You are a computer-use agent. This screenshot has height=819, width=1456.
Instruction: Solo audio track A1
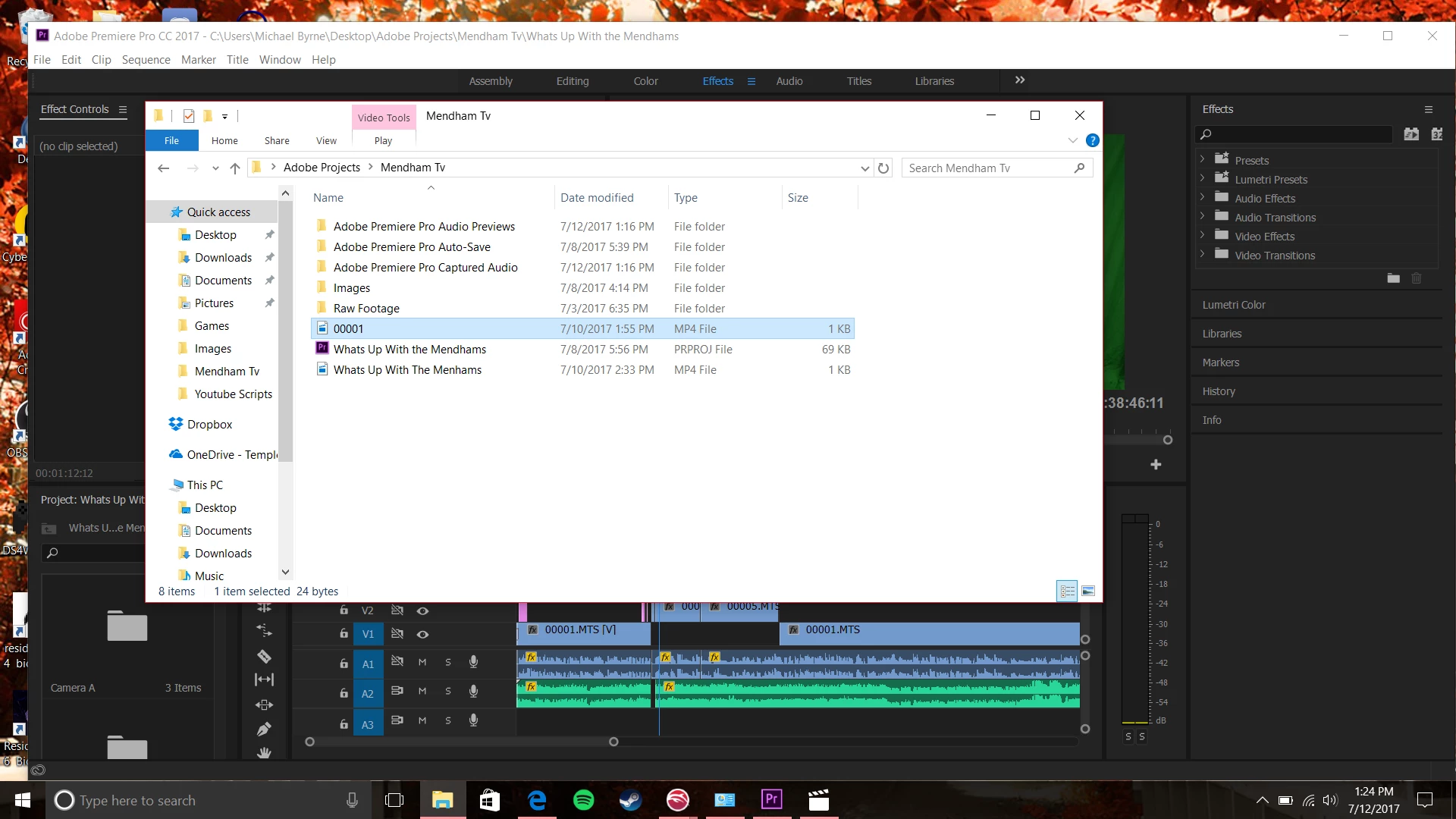(x=448, y=662)
